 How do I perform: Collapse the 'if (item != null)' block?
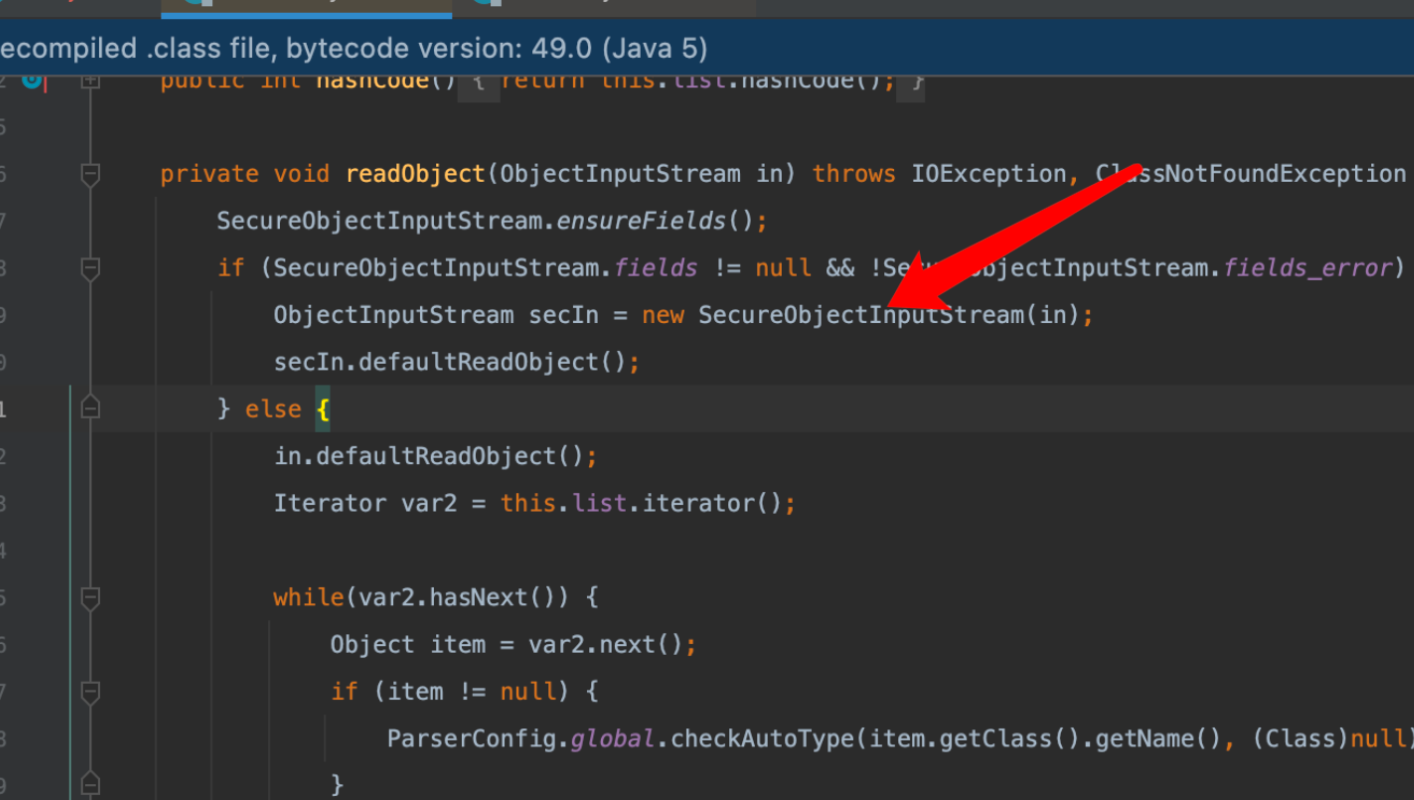pos(90,692)
